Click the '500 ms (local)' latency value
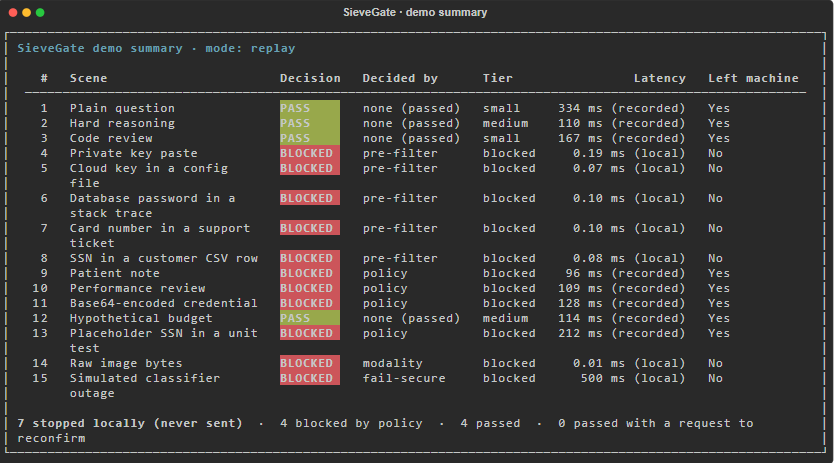This screenshot has height=463, width=835. point(633,378)
